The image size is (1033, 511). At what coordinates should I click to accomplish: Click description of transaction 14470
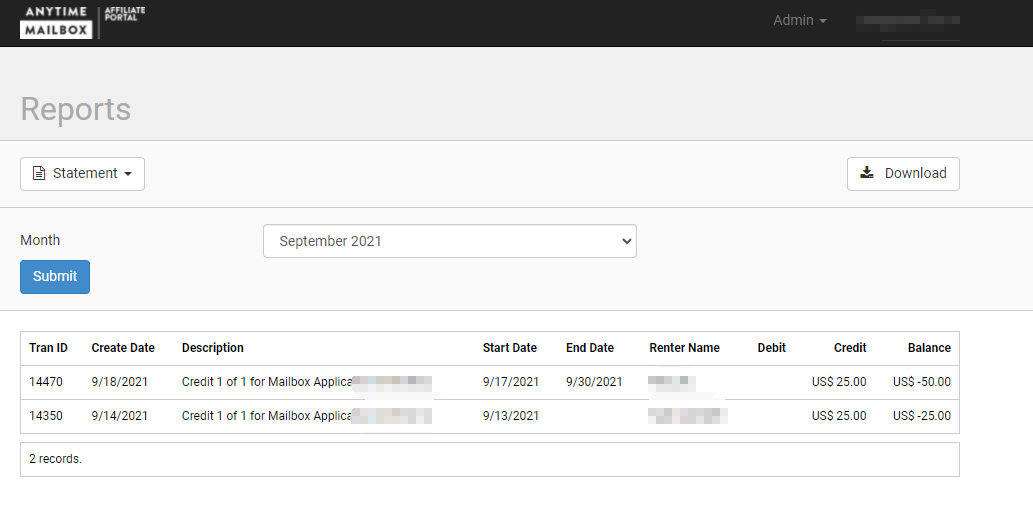pyautogui.click(x=307, y=382)
